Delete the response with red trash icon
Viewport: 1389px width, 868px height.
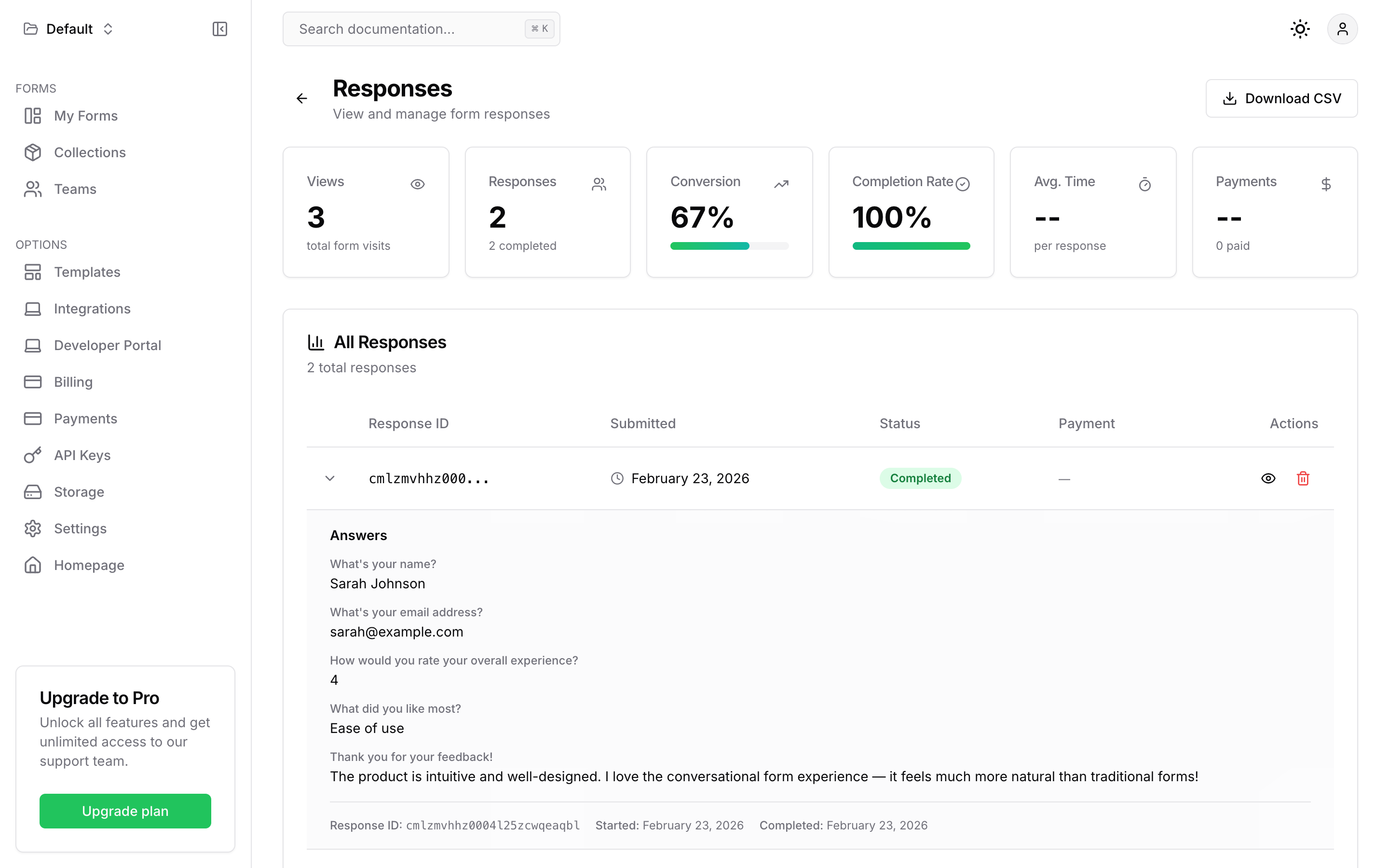(x=1303, y=478)
